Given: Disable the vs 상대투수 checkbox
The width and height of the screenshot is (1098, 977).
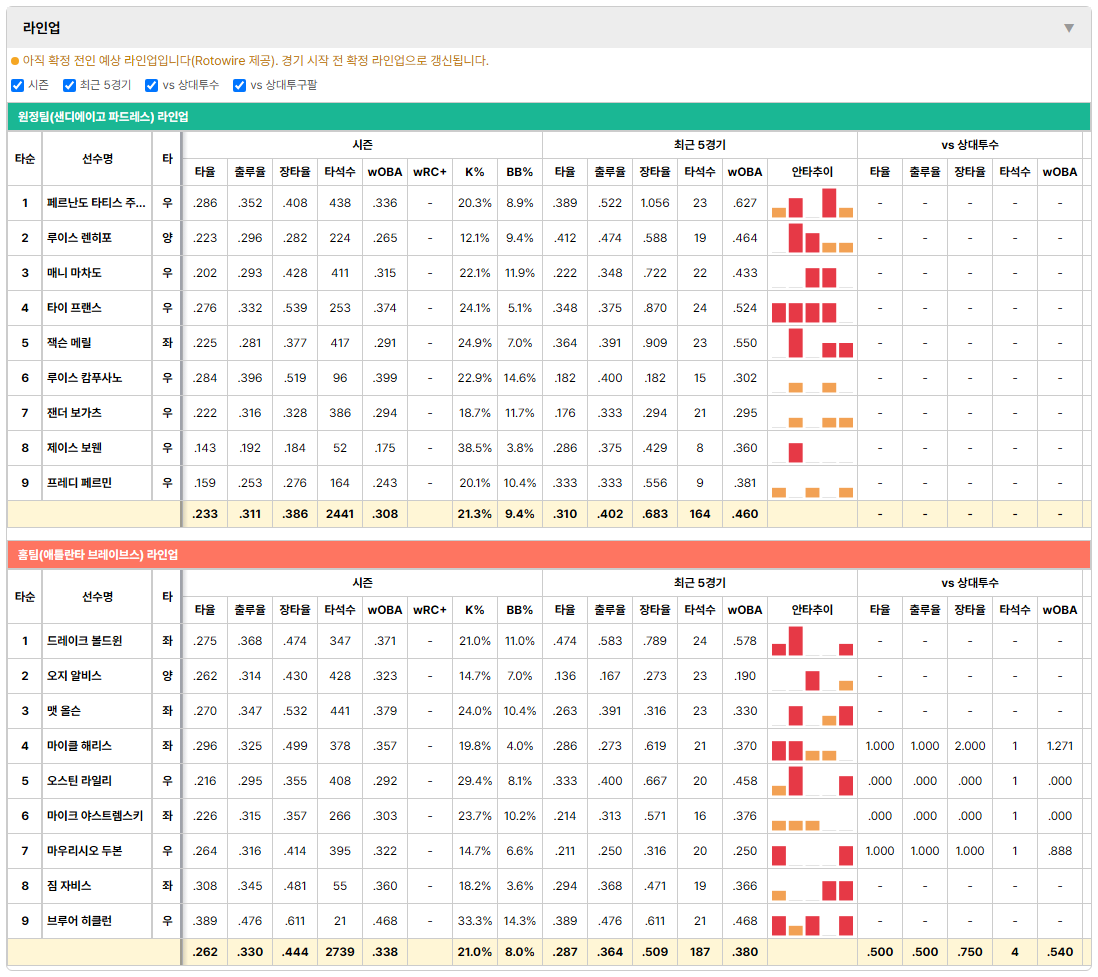Looking at the screenshot, I should coord(151,85).
